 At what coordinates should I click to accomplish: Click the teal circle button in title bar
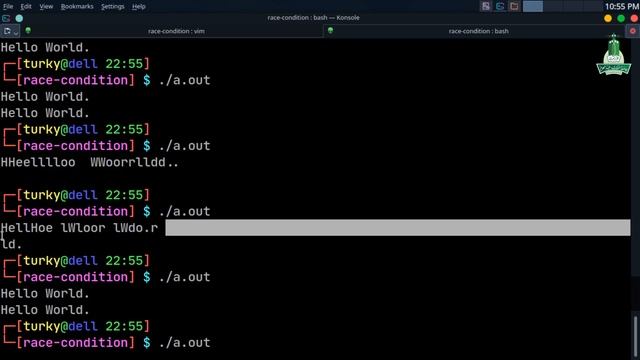coord(19,18)
